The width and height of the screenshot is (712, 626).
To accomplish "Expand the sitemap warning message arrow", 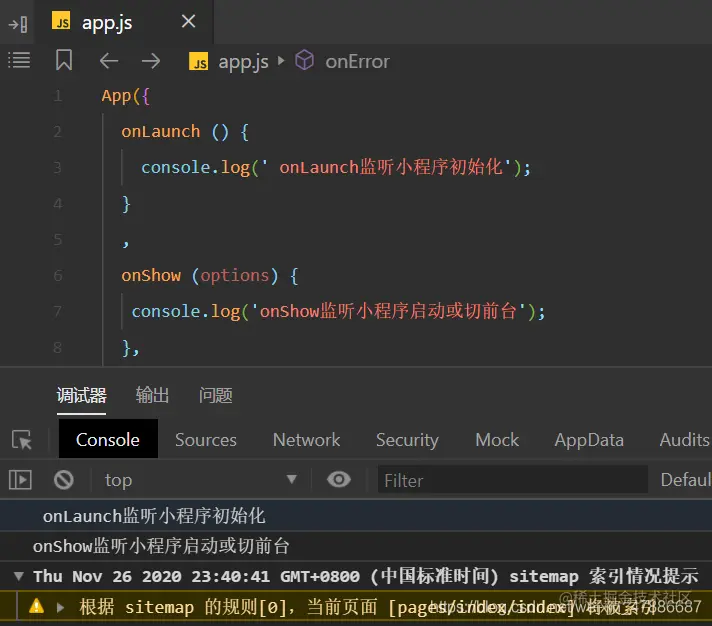I will click(x=60, y=607).
